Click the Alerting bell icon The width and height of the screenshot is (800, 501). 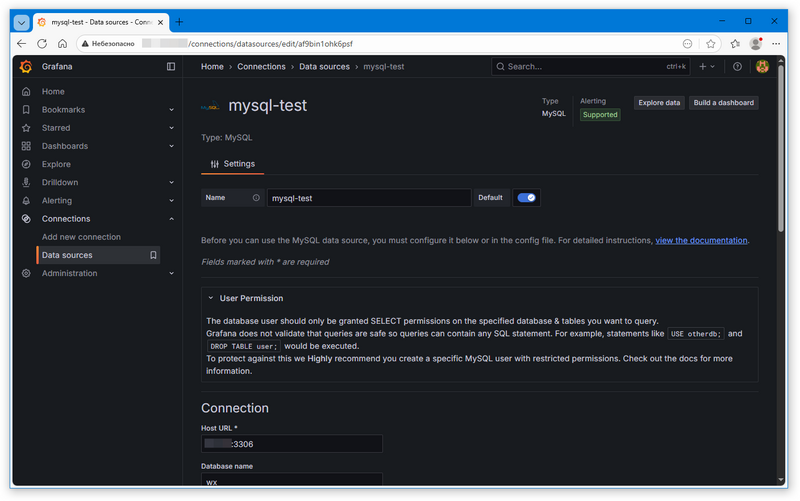click(x=26, y=201)
